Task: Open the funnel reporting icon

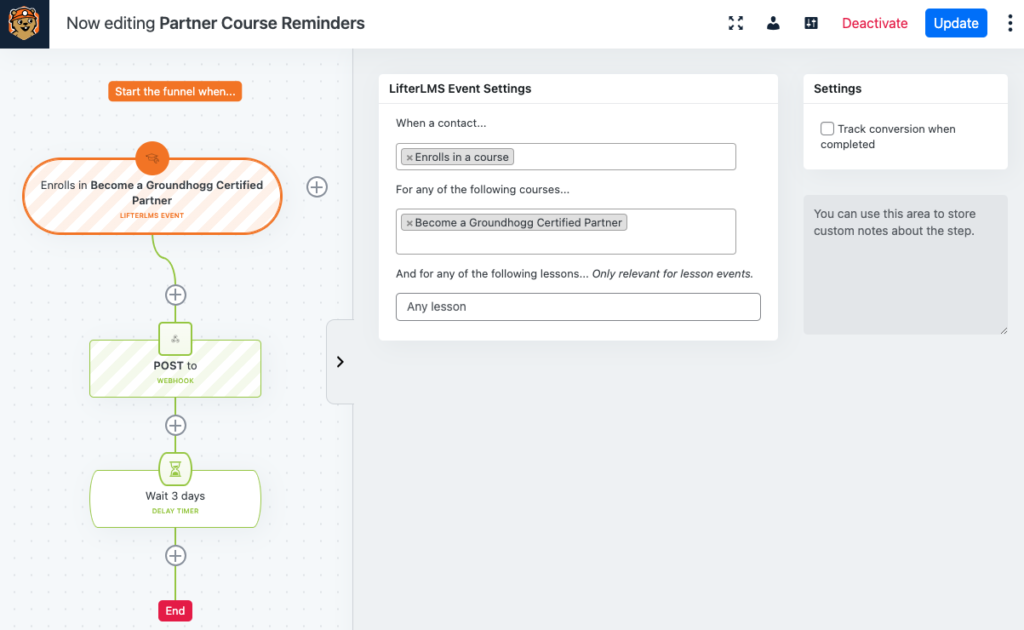Action: coord(811,24)
